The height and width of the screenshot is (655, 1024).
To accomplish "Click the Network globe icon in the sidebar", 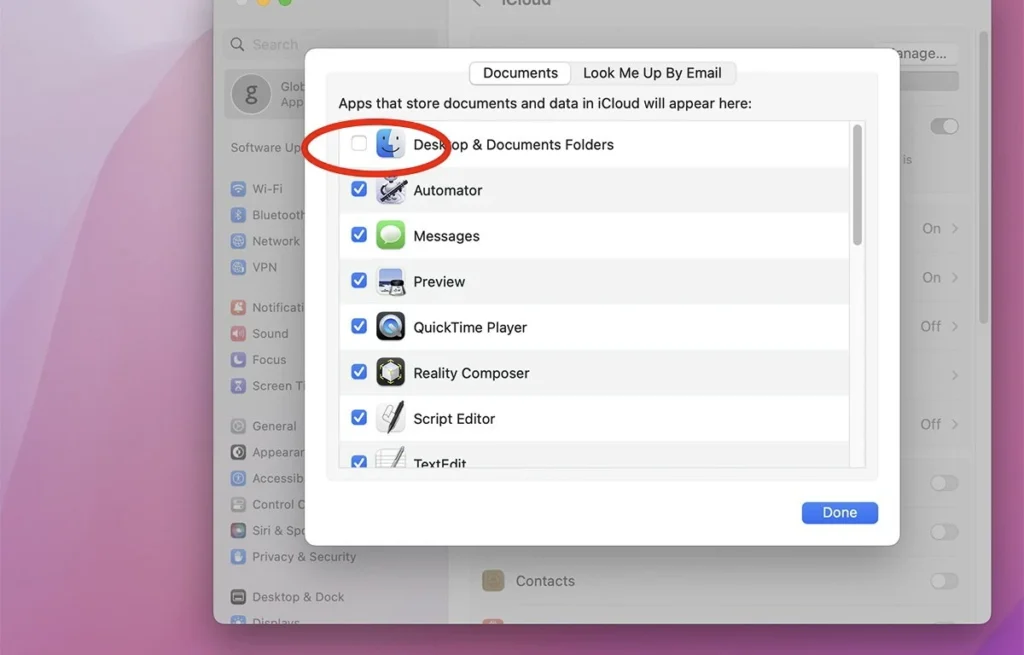I will point(238,241).
